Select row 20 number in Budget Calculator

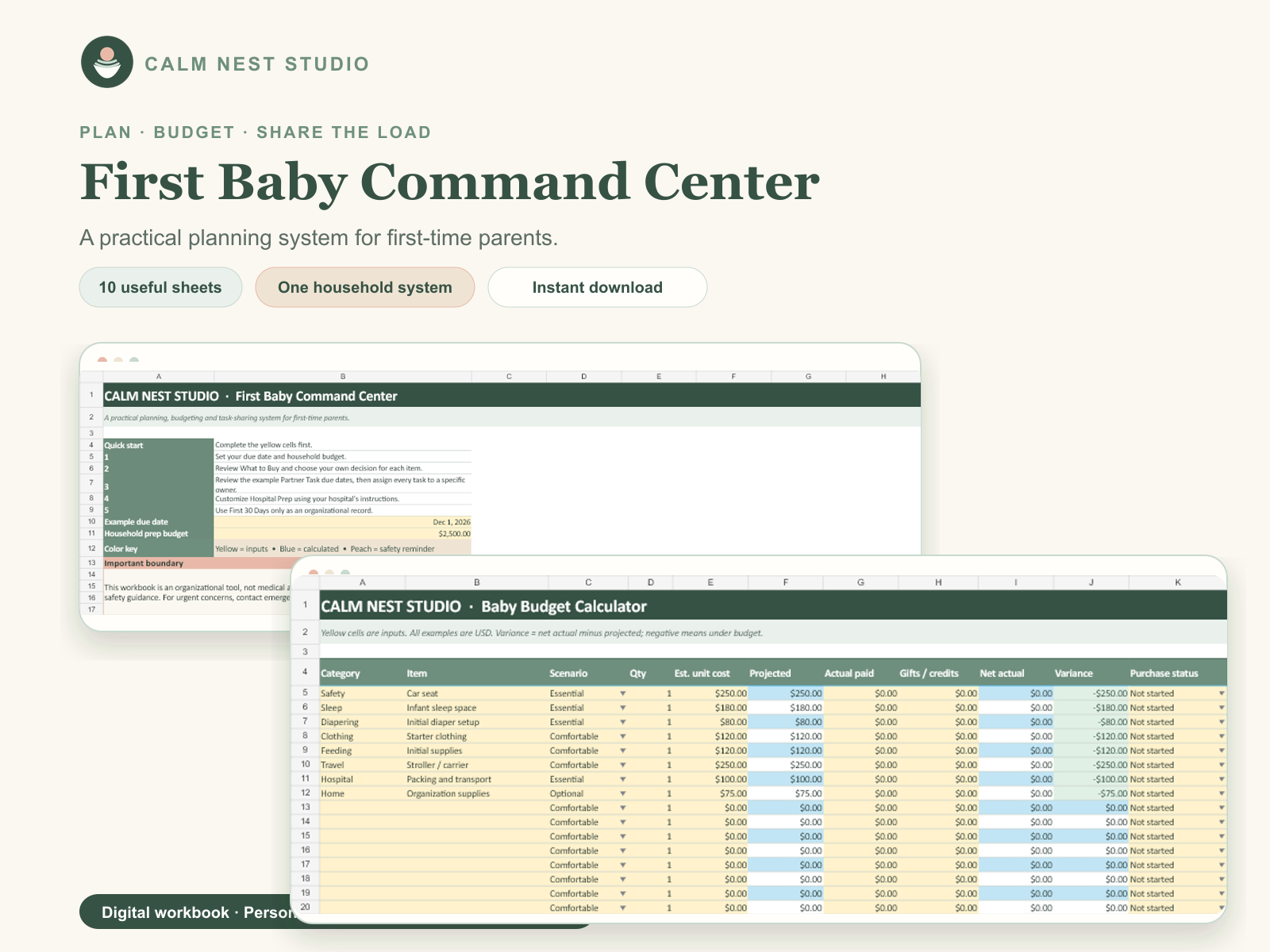click(x=305, y=907)
